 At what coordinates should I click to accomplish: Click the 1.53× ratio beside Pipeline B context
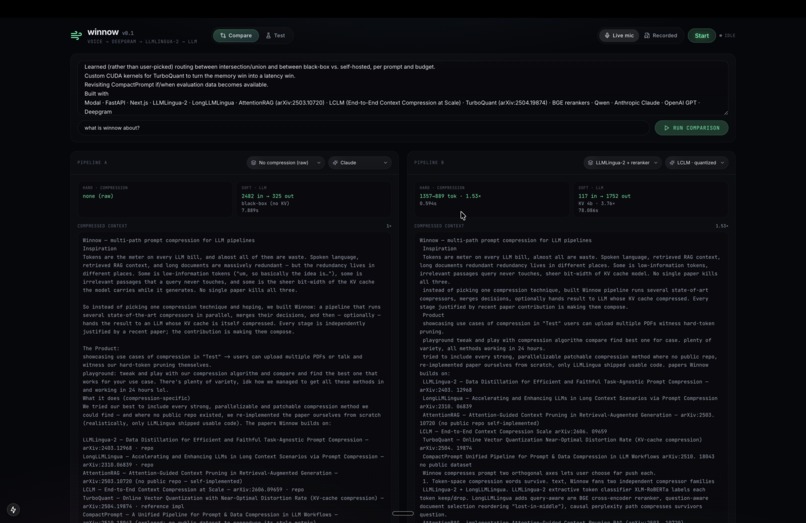pyautogui.click(x=722, y=226)
